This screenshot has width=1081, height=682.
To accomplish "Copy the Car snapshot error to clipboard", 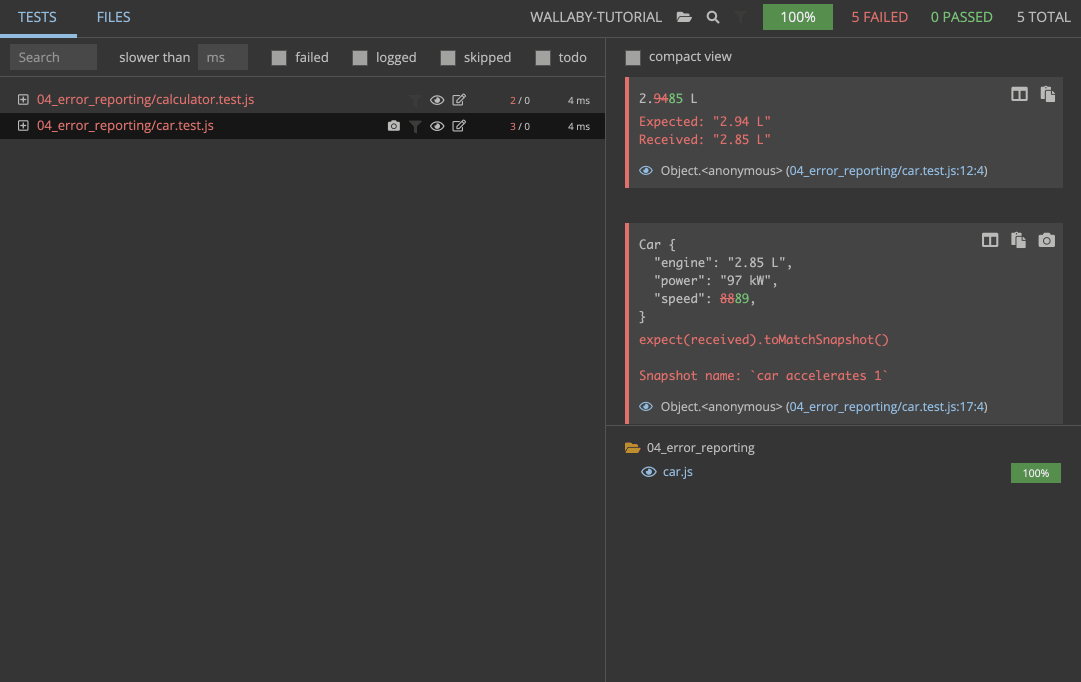I will point(1018,240).
